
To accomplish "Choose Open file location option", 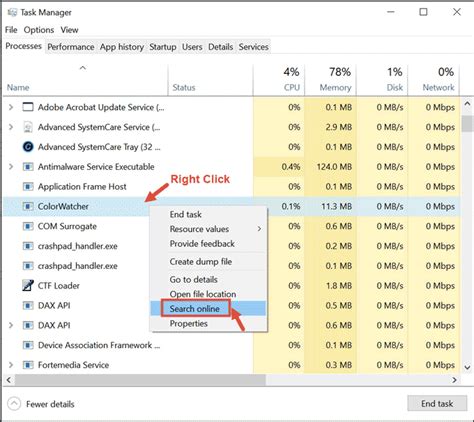I will 208,294.
